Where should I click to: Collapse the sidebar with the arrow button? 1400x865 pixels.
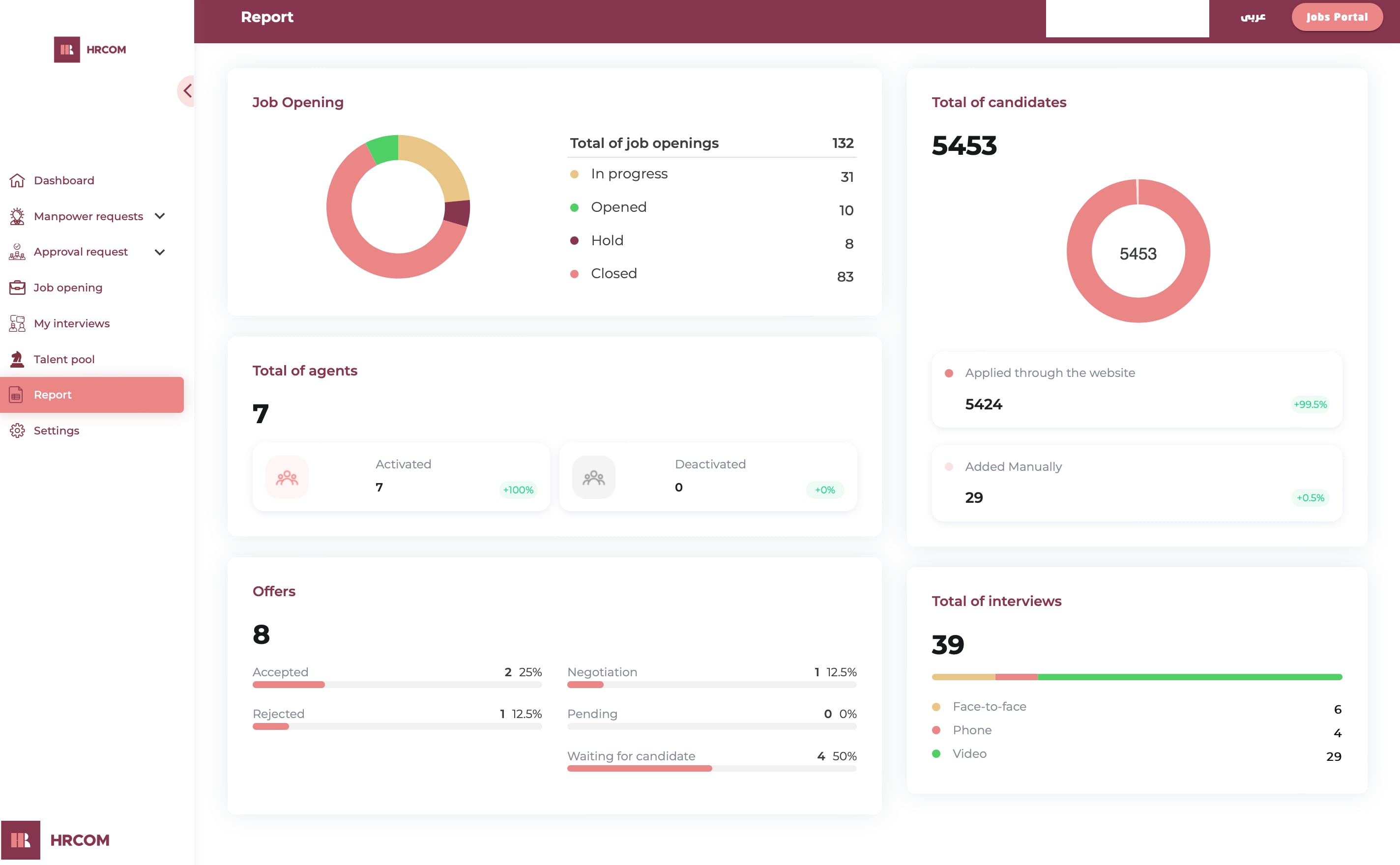tap(186, 91)
